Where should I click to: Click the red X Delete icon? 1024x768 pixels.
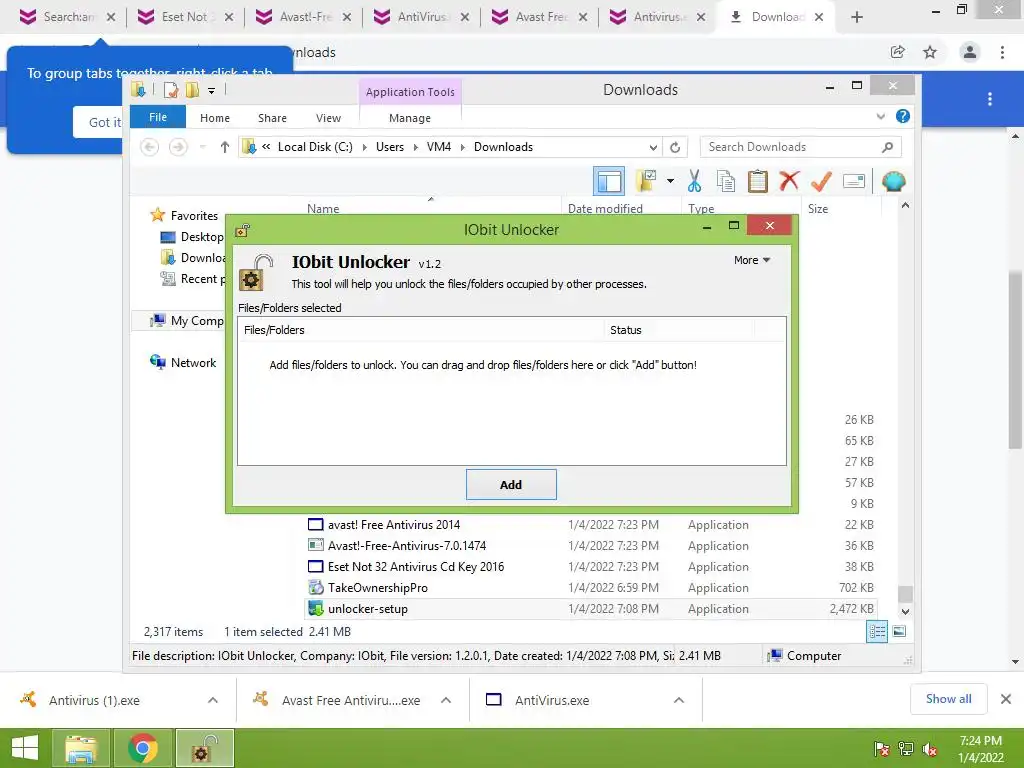coord(789,181)
